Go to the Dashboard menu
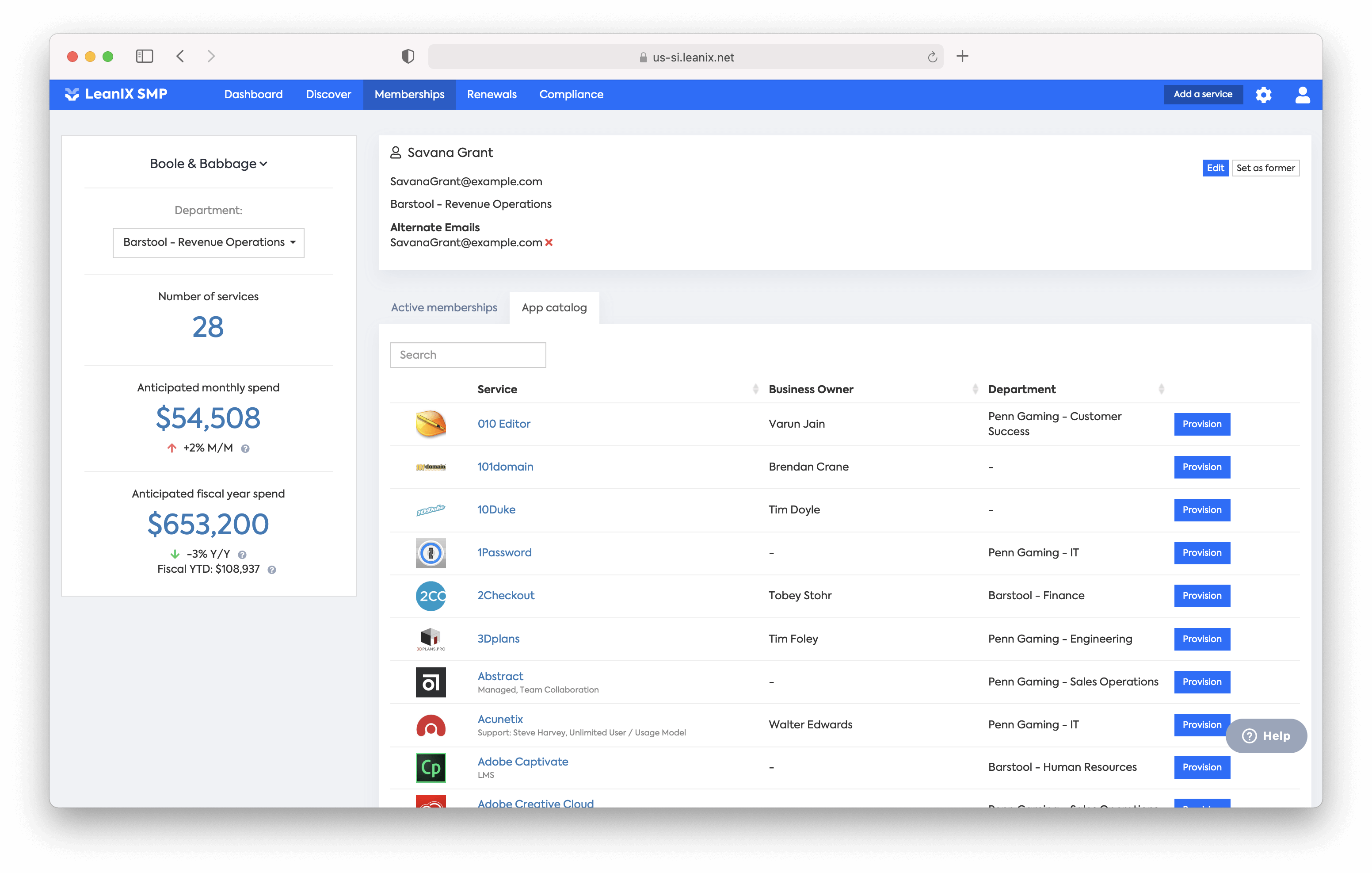The height and width of the screenshot is (873, 1372). pos(253,94)
